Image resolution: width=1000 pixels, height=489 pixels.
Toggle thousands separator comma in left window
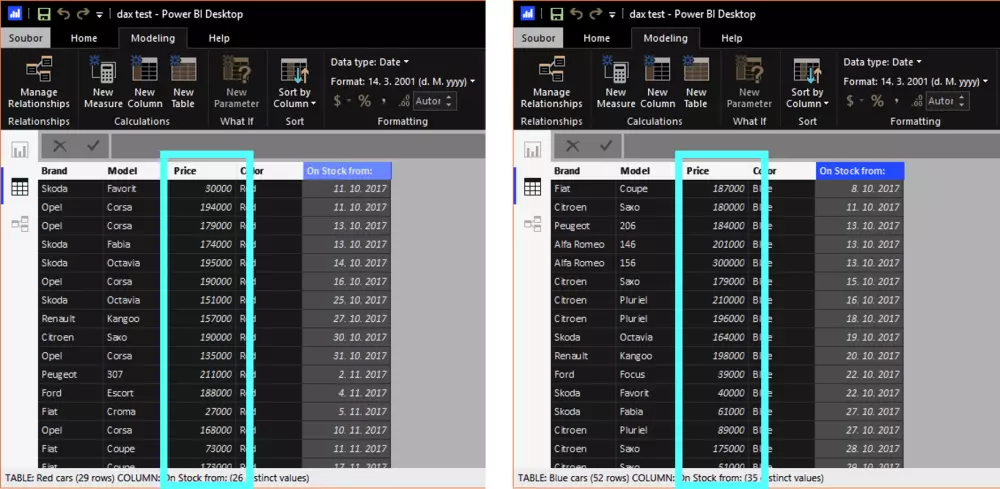(384, 101)
